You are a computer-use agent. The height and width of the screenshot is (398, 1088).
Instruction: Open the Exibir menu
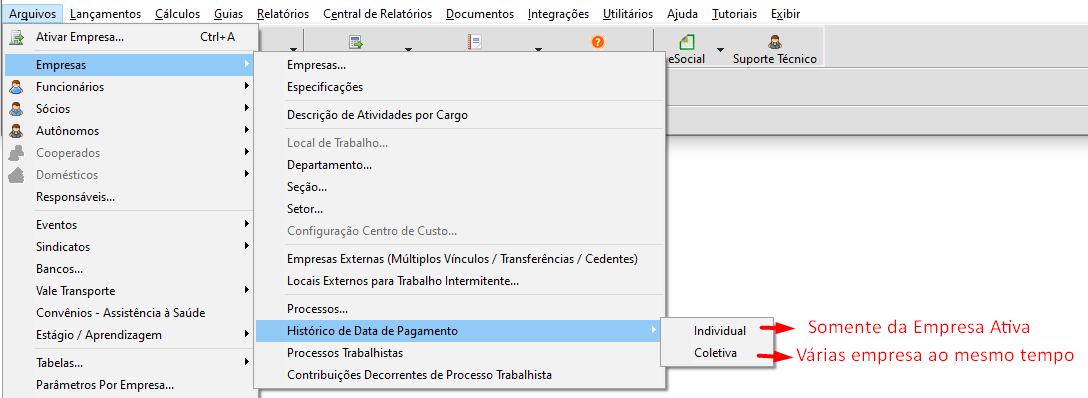[x=785, y=14]
